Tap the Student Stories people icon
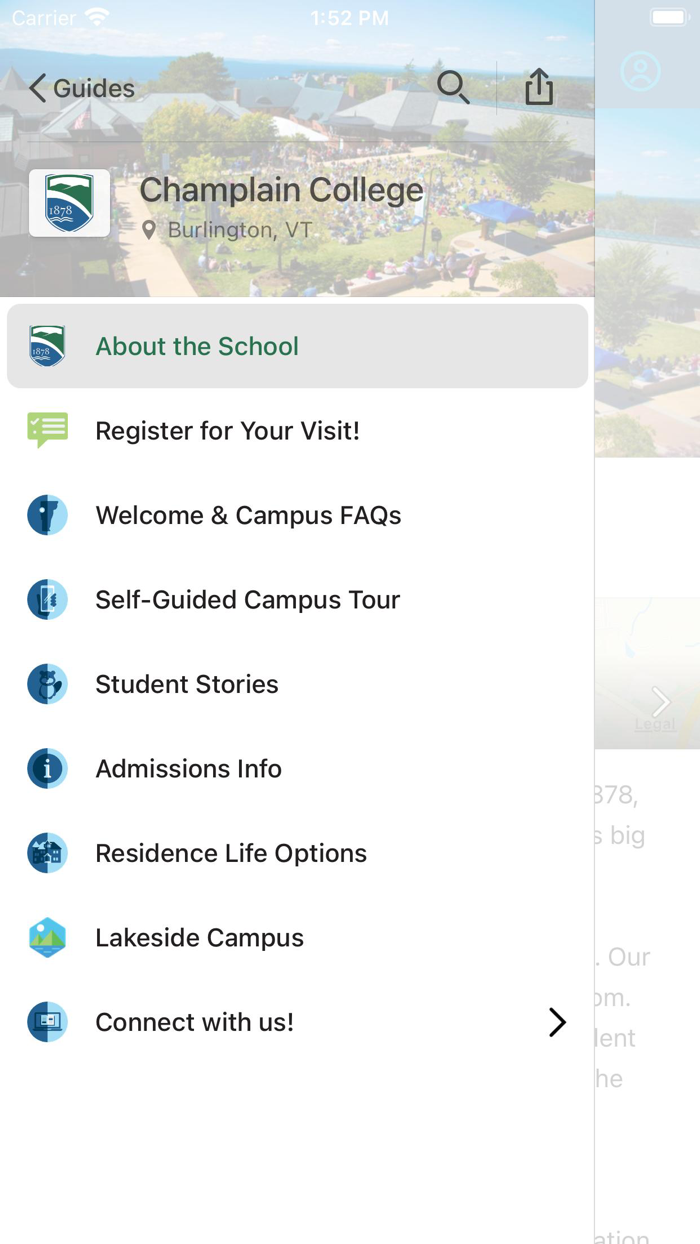700x1244 pixels. [x=47, y=684]
